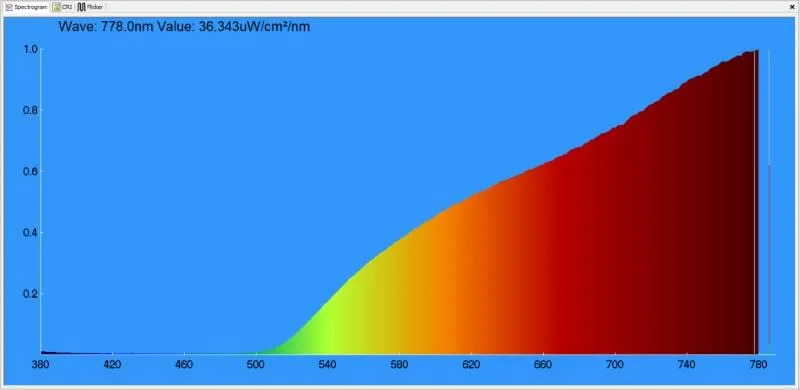Click the 778nm wavelength cursor line

[x=754, y=201]
